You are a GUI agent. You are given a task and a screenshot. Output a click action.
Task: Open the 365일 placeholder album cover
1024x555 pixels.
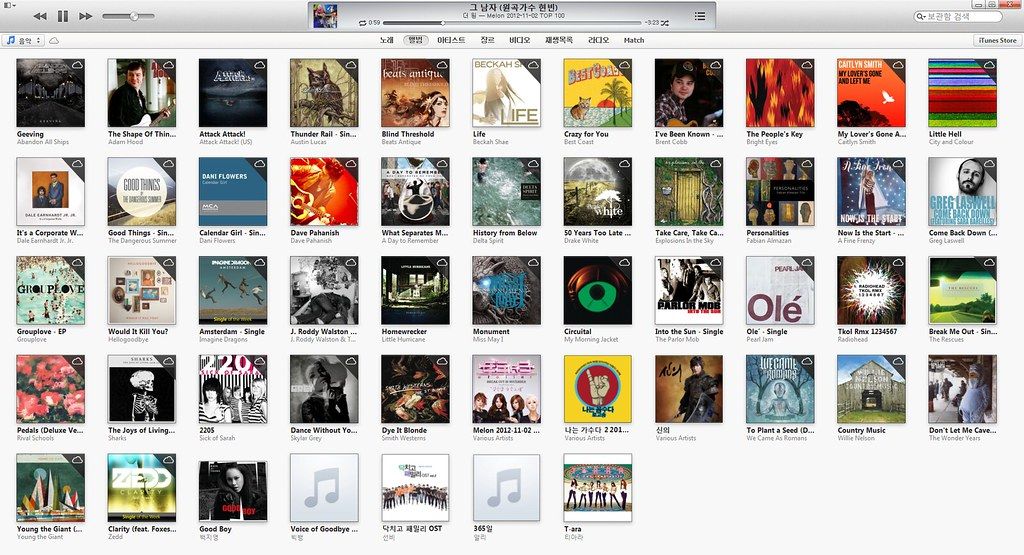(507, 488)
